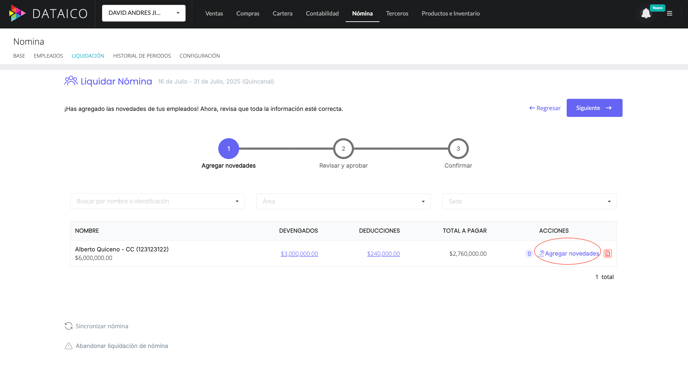Open the notifications bell icon
688x369 pixels.
646,14
